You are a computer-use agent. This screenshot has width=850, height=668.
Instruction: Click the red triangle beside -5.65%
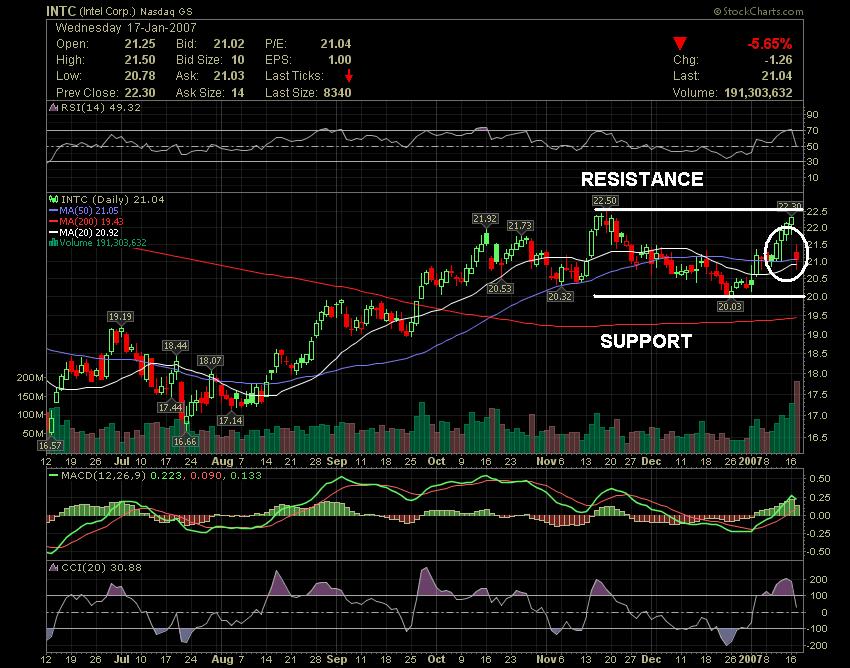pyautogui.click(x=680, y=43)
